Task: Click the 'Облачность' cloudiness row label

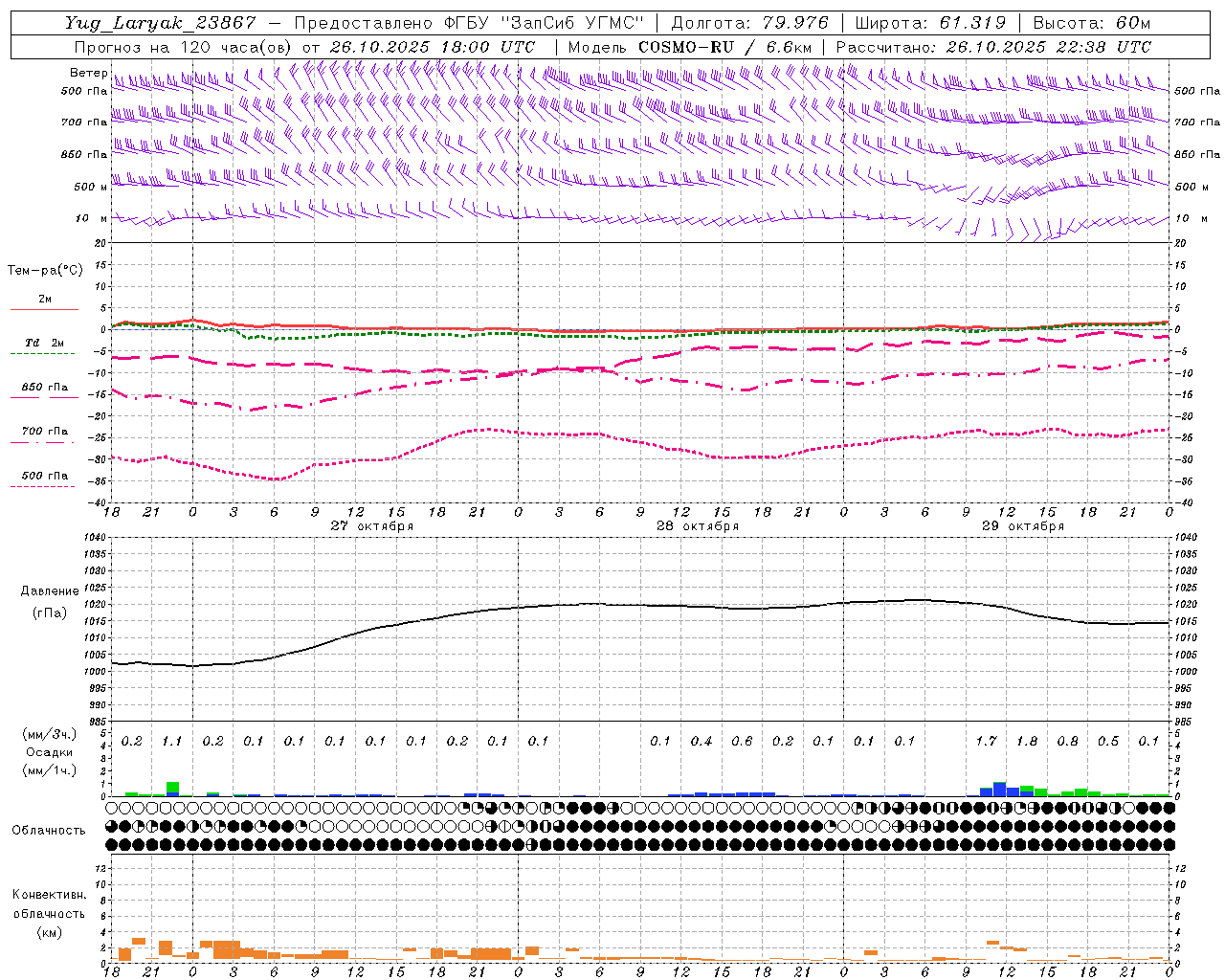Action: (x=48, y=830)
